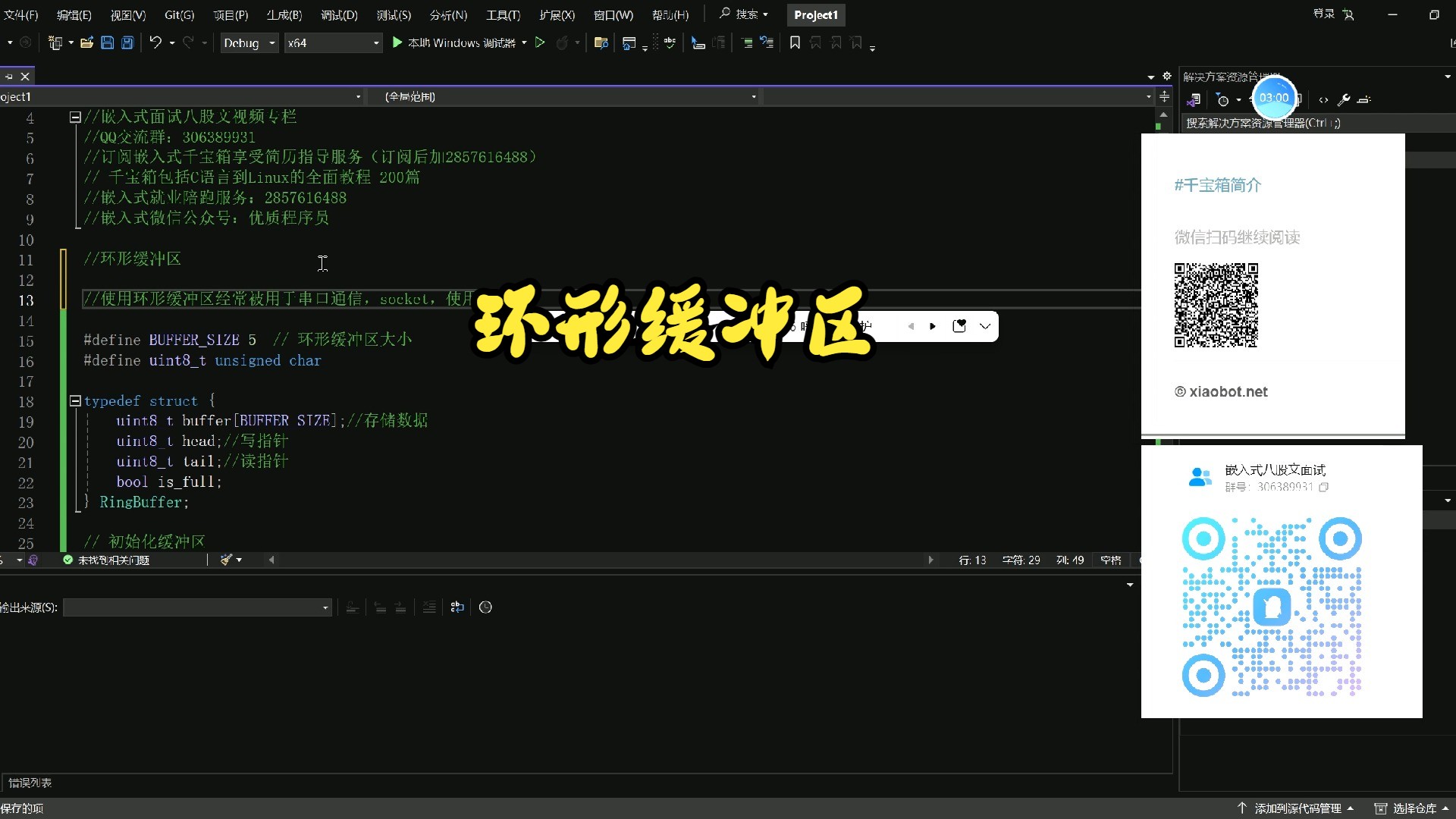Open the browser window toolbar icon
The image size is (1456, 819).
pyautogui.click(x=629, y=43)
